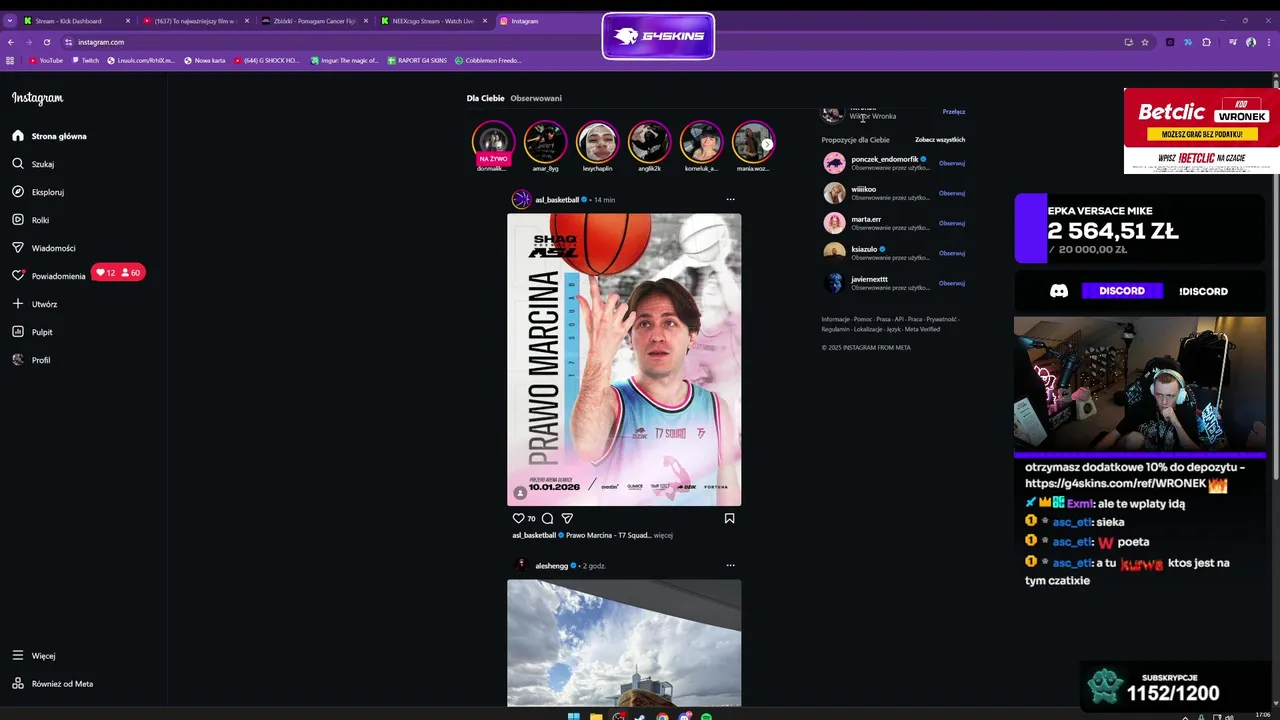Open Prawo Marcina post image

pos(624,360)
